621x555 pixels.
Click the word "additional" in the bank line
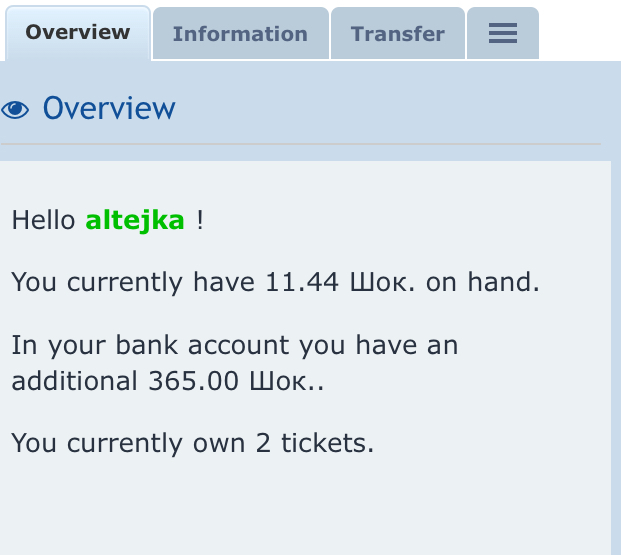pos(74,380)
